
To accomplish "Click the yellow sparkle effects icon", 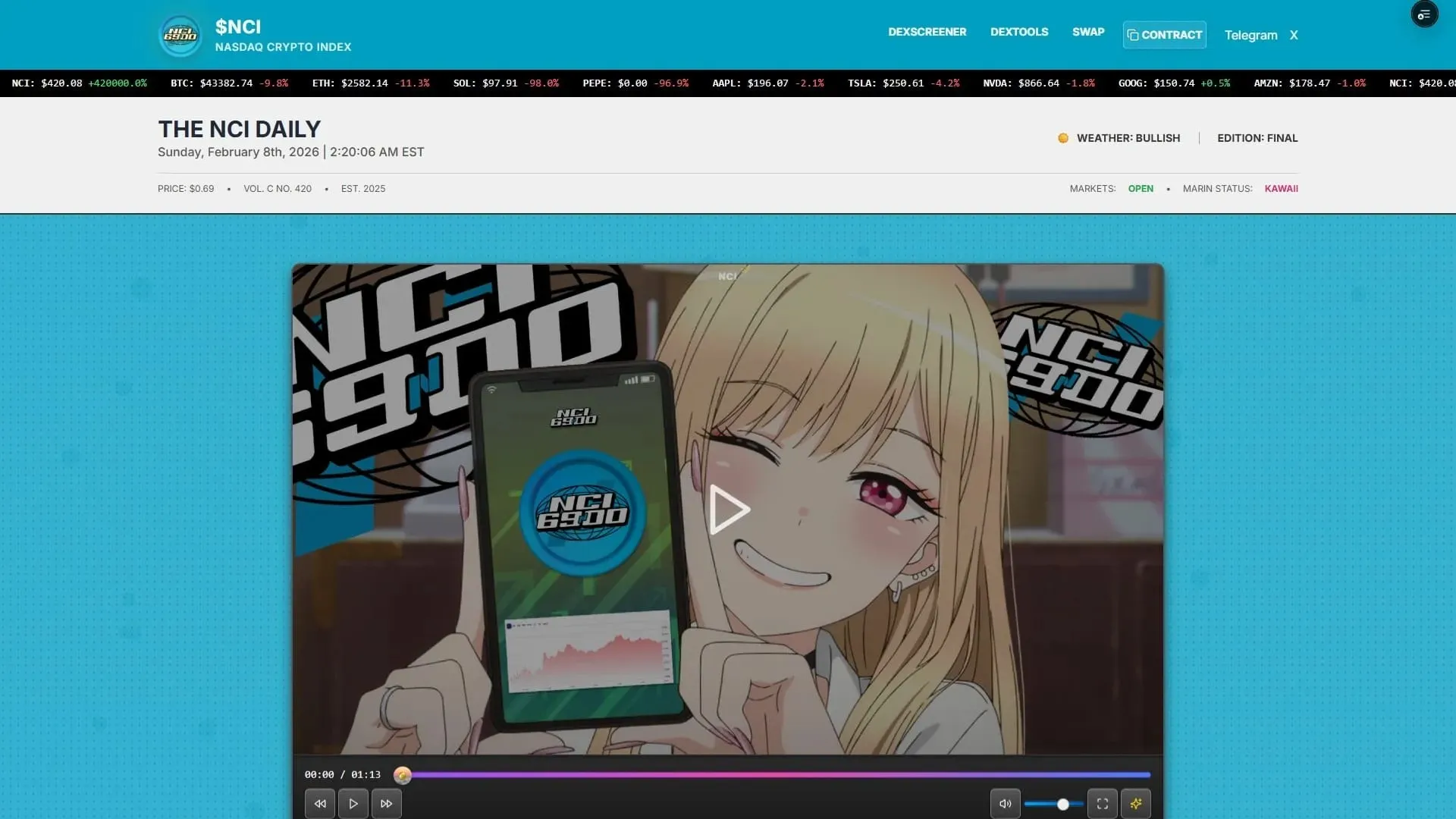I will click(x=1135, y=803).
